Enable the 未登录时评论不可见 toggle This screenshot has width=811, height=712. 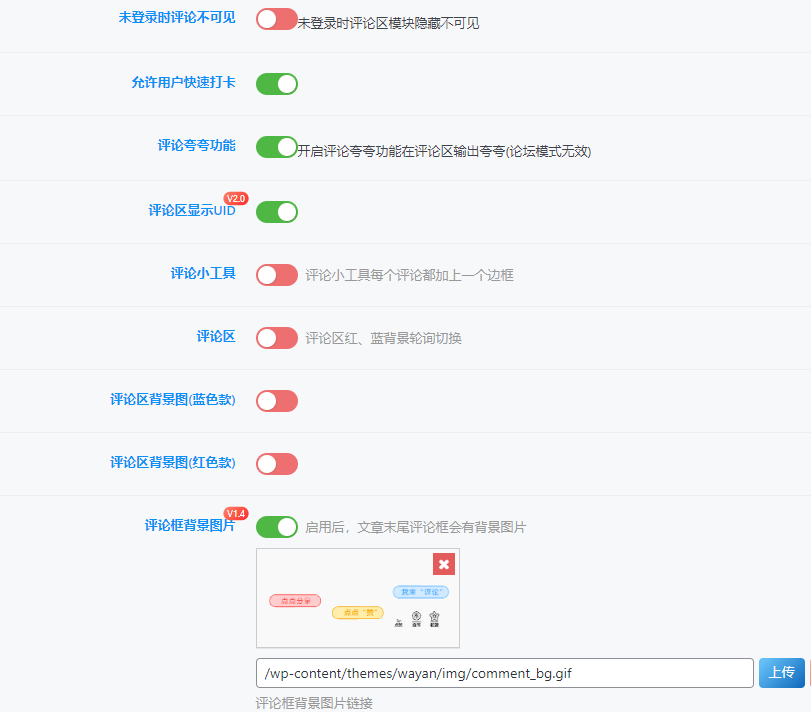click(277, 19)
